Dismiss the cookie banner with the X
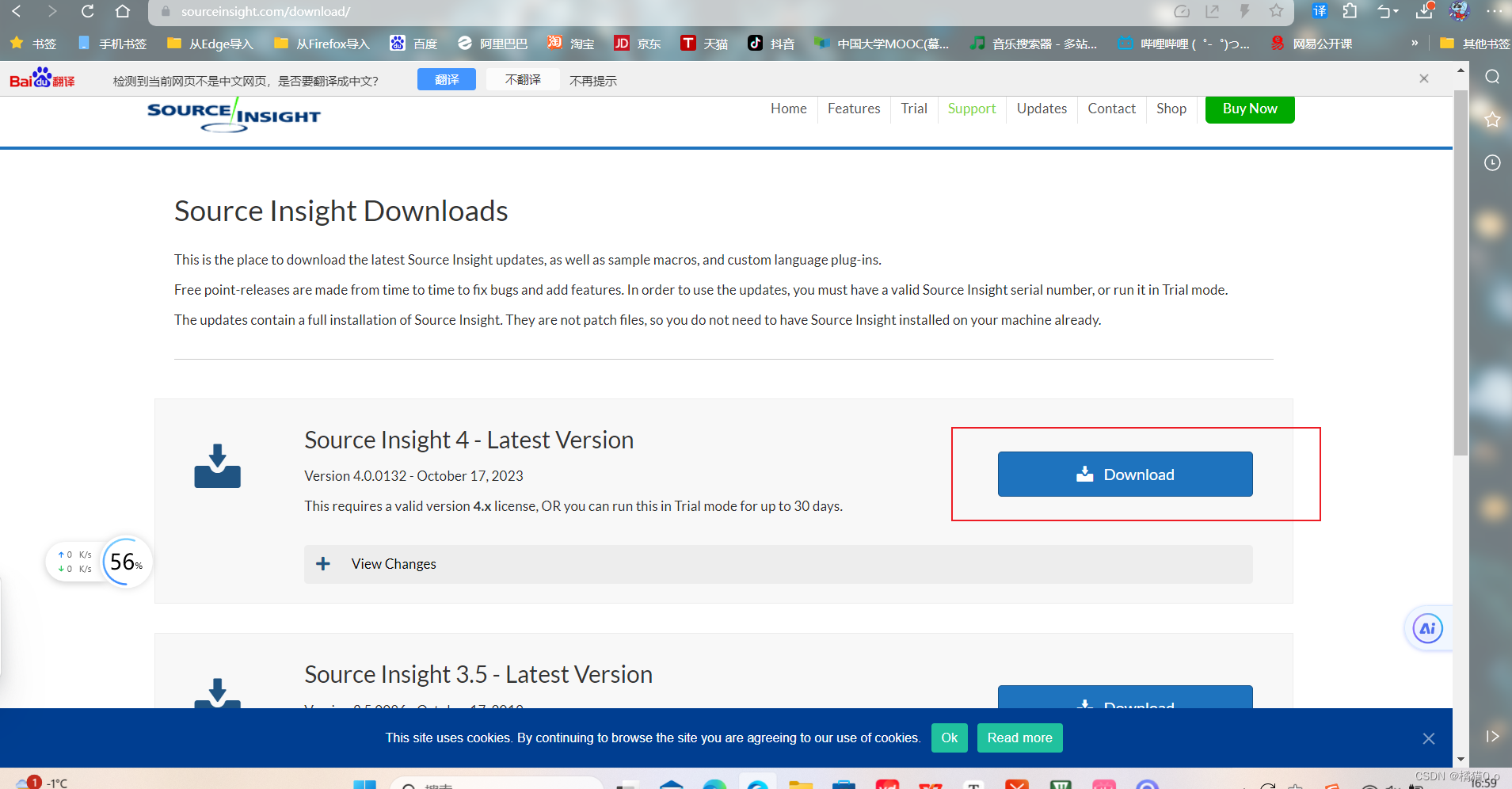Screen dimensions: 1512x789 tap(1428, 738)
